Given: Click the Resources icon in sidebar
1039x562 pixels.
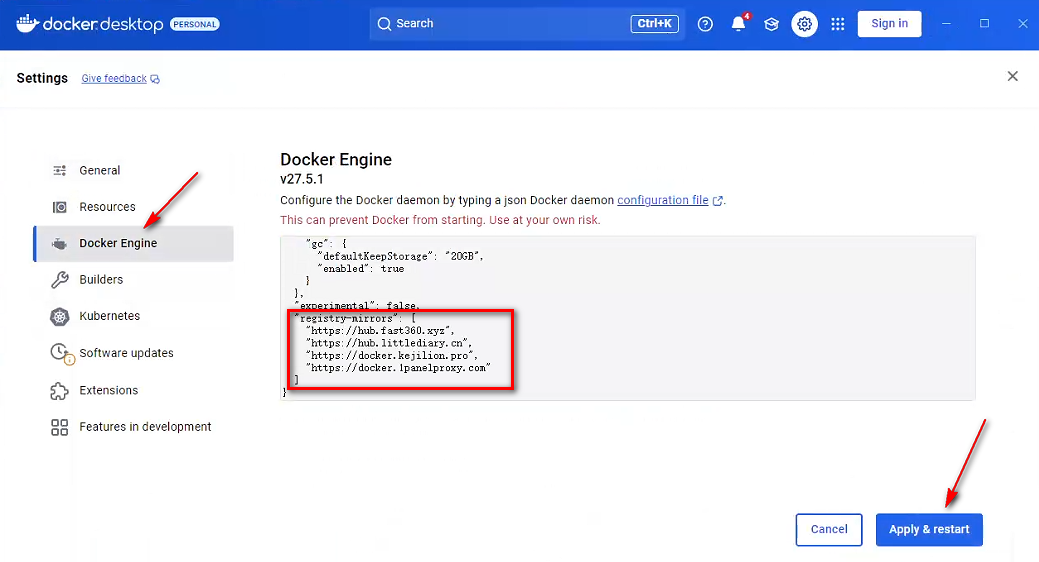Looking at the screenshot, I should point(60,207).
